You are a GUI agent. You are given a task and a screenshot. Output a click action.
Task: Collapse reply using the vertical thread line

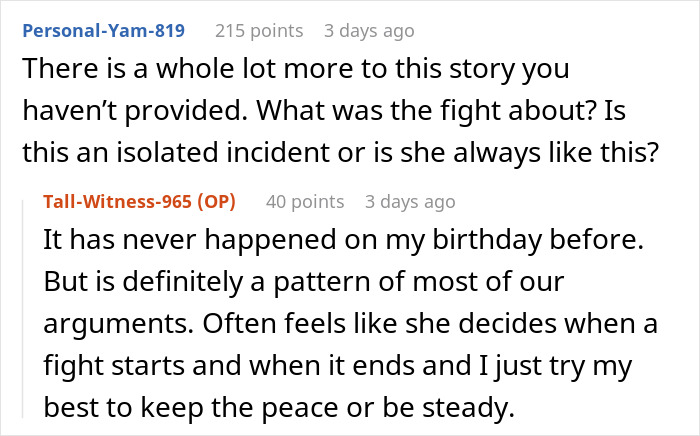click(23, 309)
